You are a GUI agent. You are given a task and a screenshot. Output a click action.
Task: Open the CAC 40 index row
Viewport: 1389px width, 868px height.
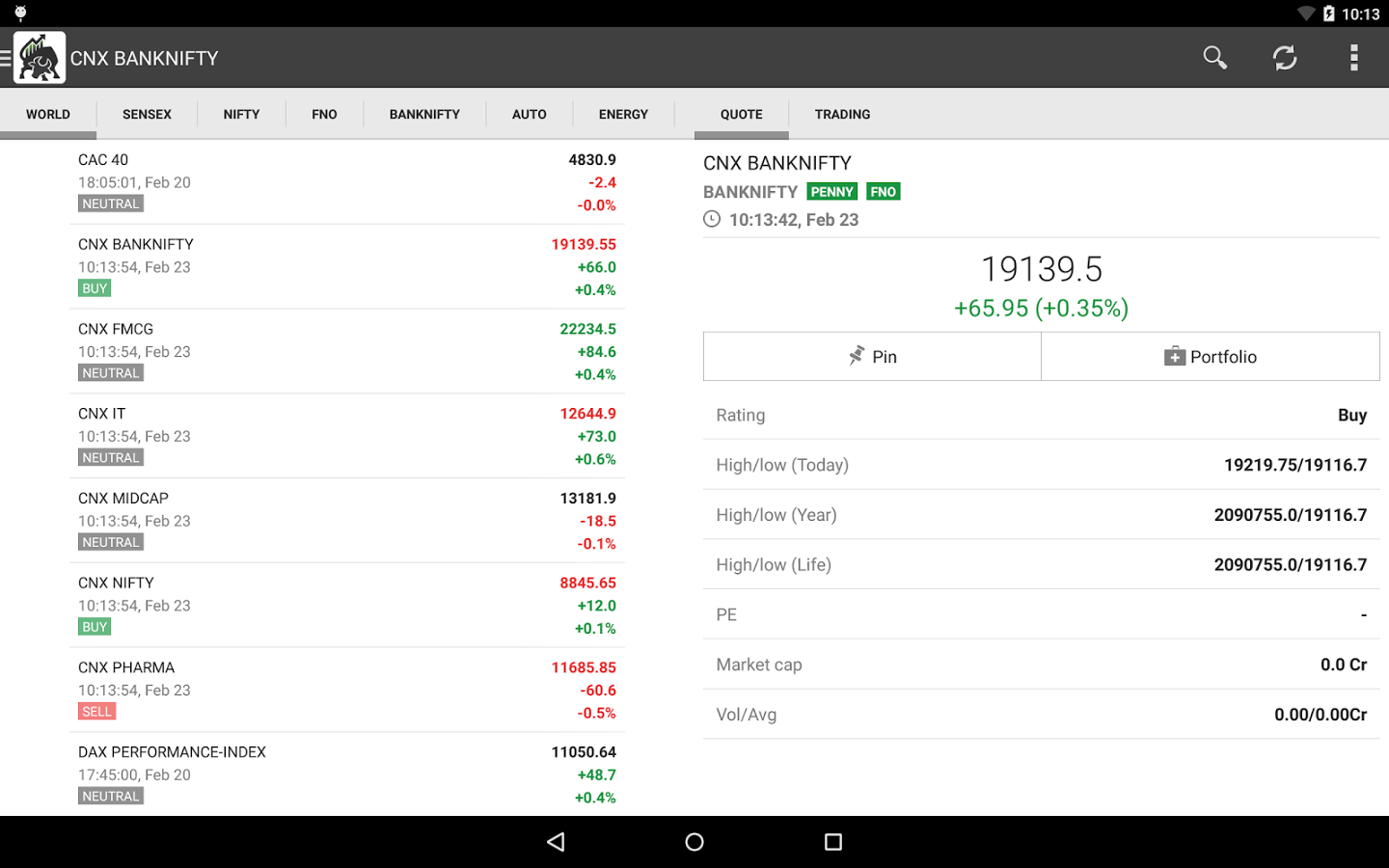(x=347, y=181)
